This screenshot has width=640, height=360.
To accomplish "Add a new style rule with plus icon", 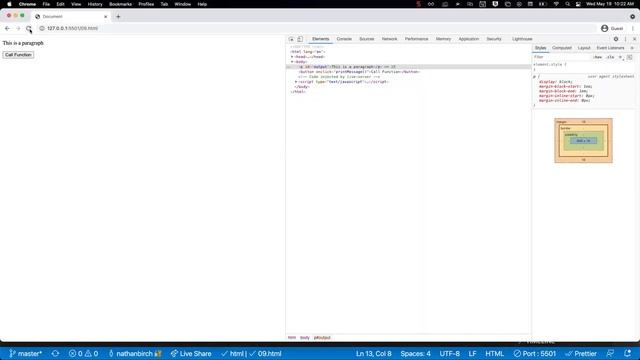I will tap(620, 57).
